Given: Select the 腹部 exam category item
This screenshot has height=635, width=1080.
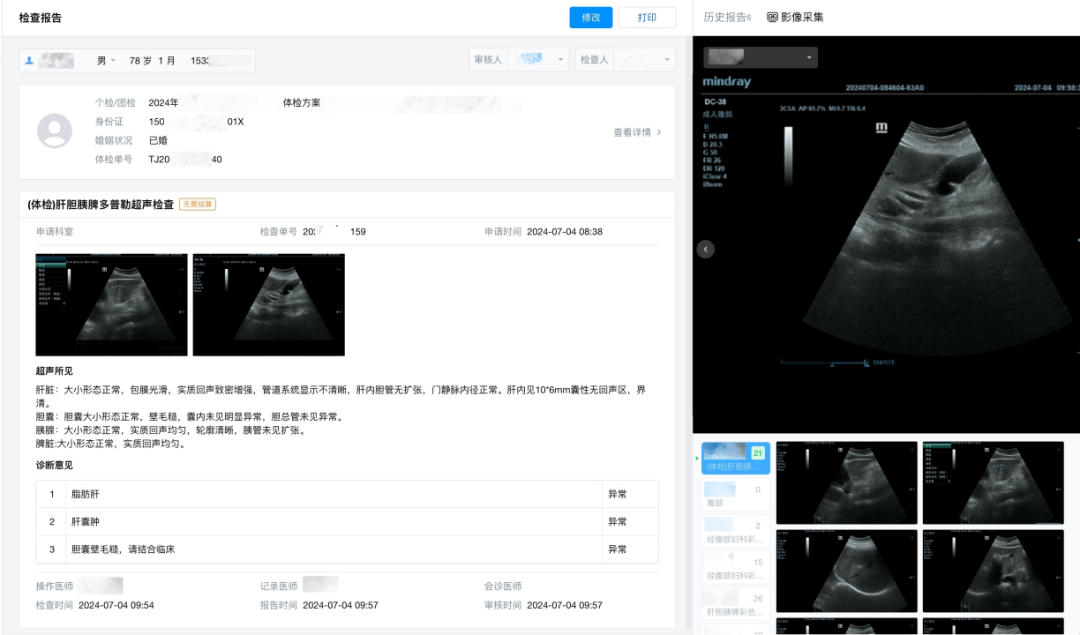Looking at the screenshot, I should 735,497.
